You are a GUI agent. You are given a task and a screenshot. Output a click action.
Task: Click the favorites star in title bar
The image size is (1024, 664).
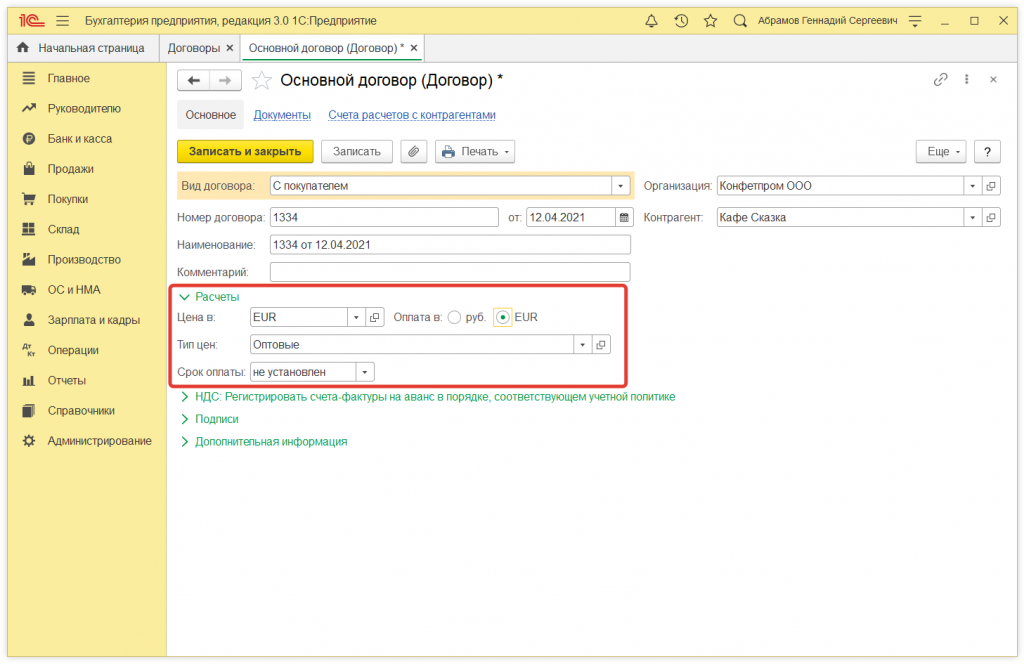[710, 20]
